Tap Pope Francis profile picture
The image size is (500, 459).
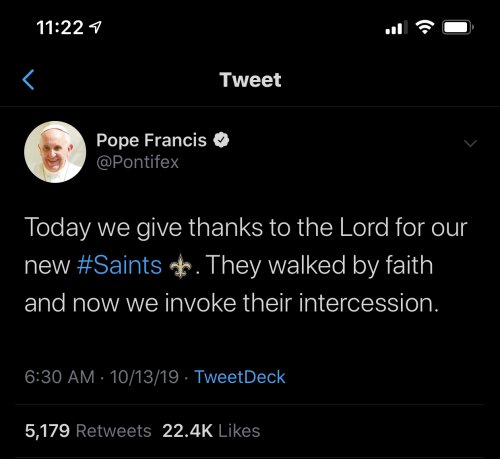click(55, 152)
